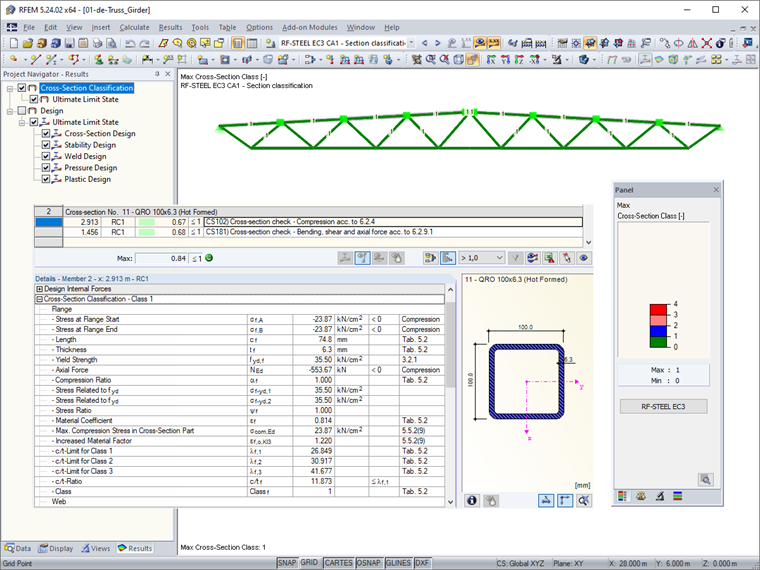Toggle CARTES in the status bar

[x=338, y=563]
